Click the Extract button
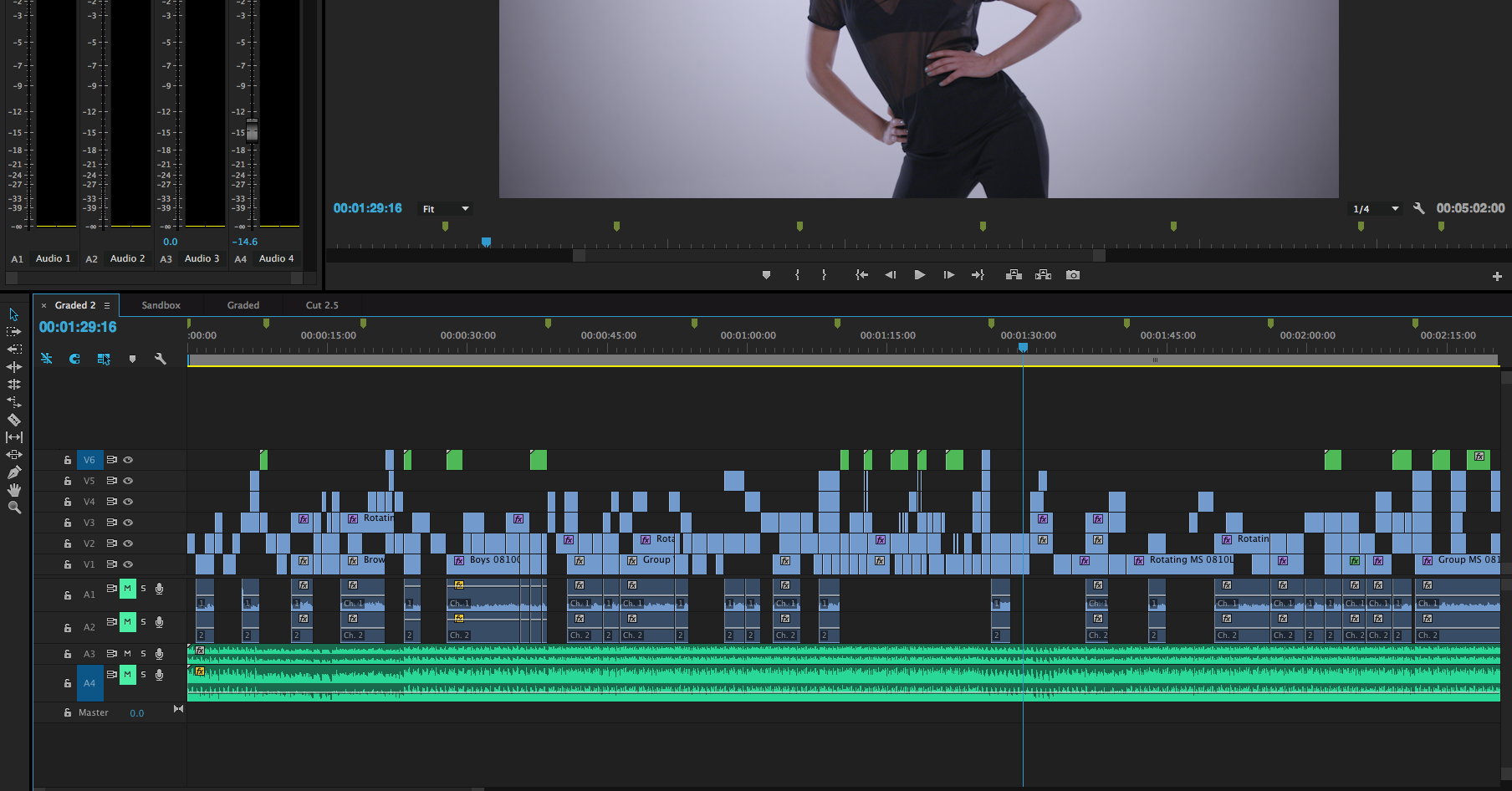 (x=1043, y=275)
